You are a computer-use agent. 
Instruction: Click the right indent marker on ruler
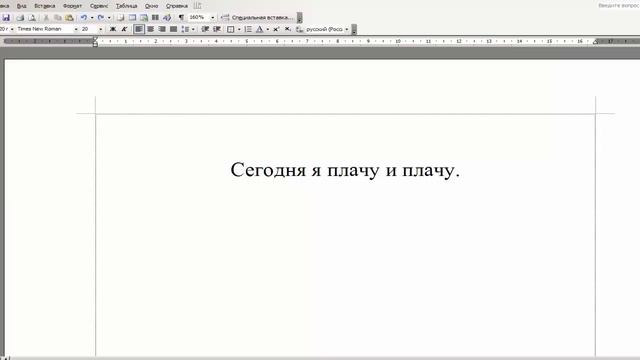[x=596, y=42]
